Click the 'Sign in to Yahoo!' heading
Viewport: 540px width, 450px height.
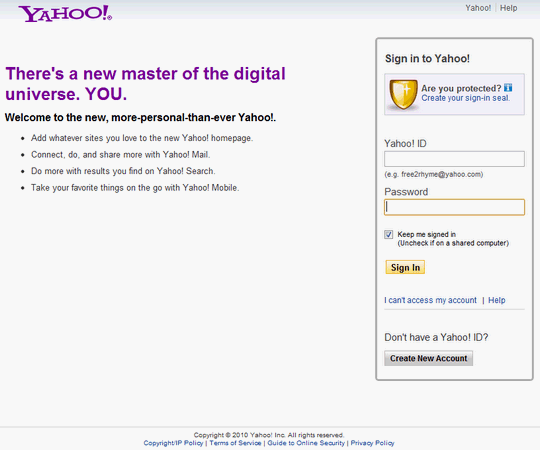pyautogui.click(x=427, y=59)
